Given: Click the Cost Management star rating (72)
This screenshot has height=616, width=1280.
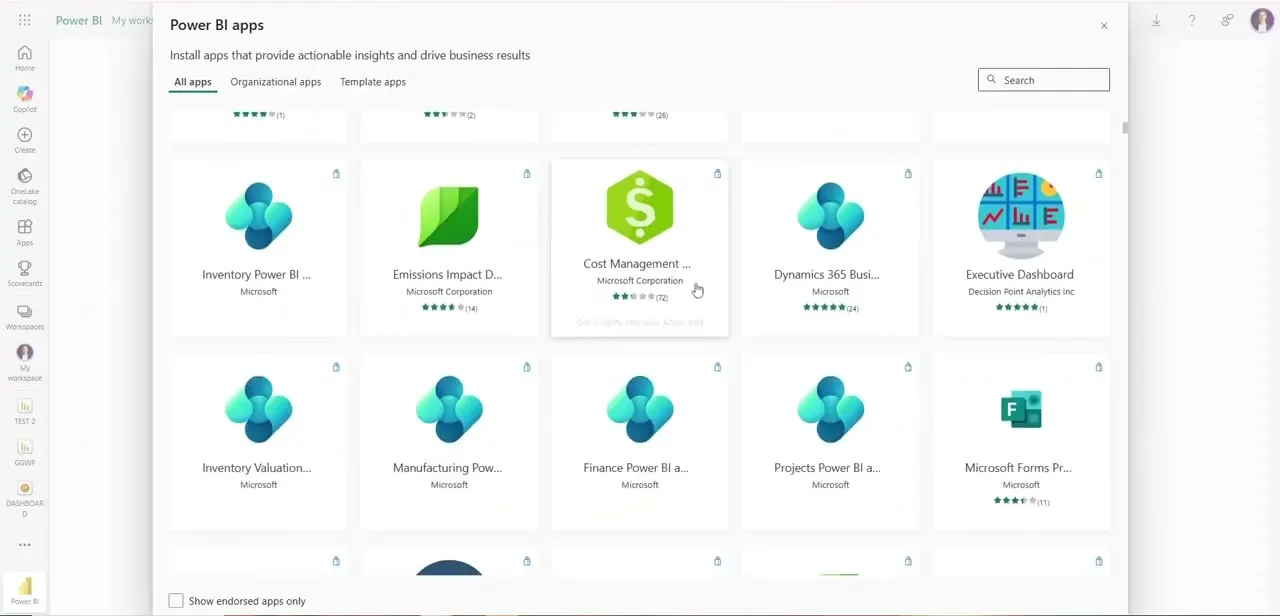Looking at the screenshot, I should (640, 297).
